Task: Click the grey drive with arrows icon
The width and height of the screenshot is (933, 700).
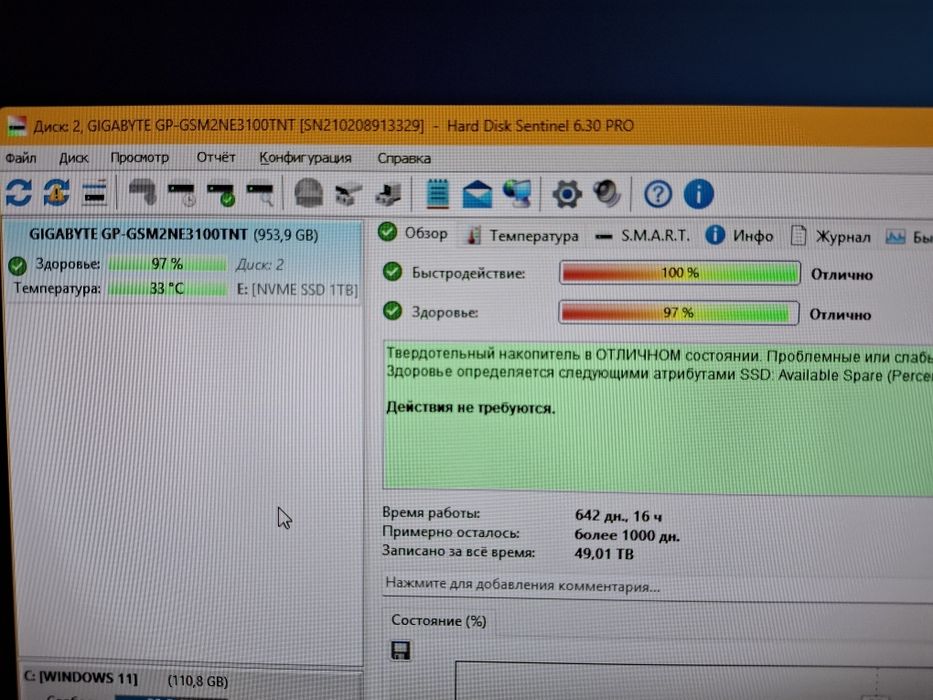Action: coord(348,195)
